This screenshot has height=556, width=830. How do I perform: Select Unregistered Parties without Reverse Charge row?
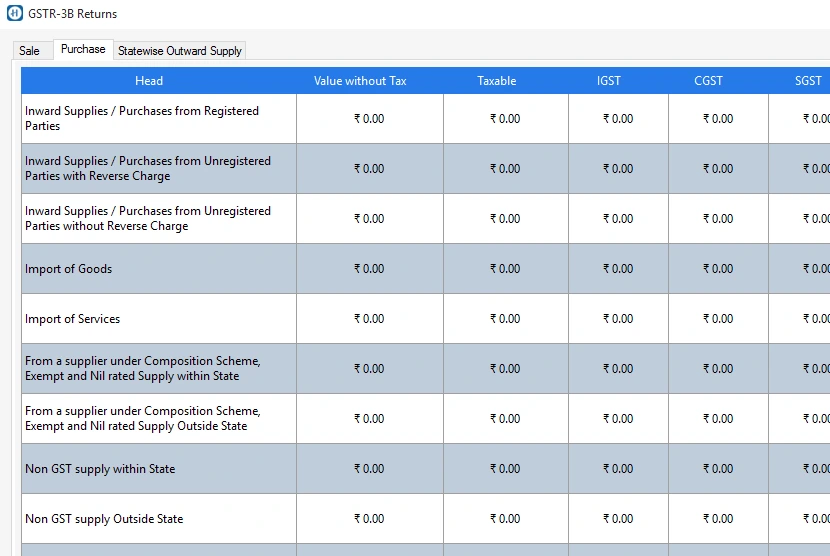[148, 219]
